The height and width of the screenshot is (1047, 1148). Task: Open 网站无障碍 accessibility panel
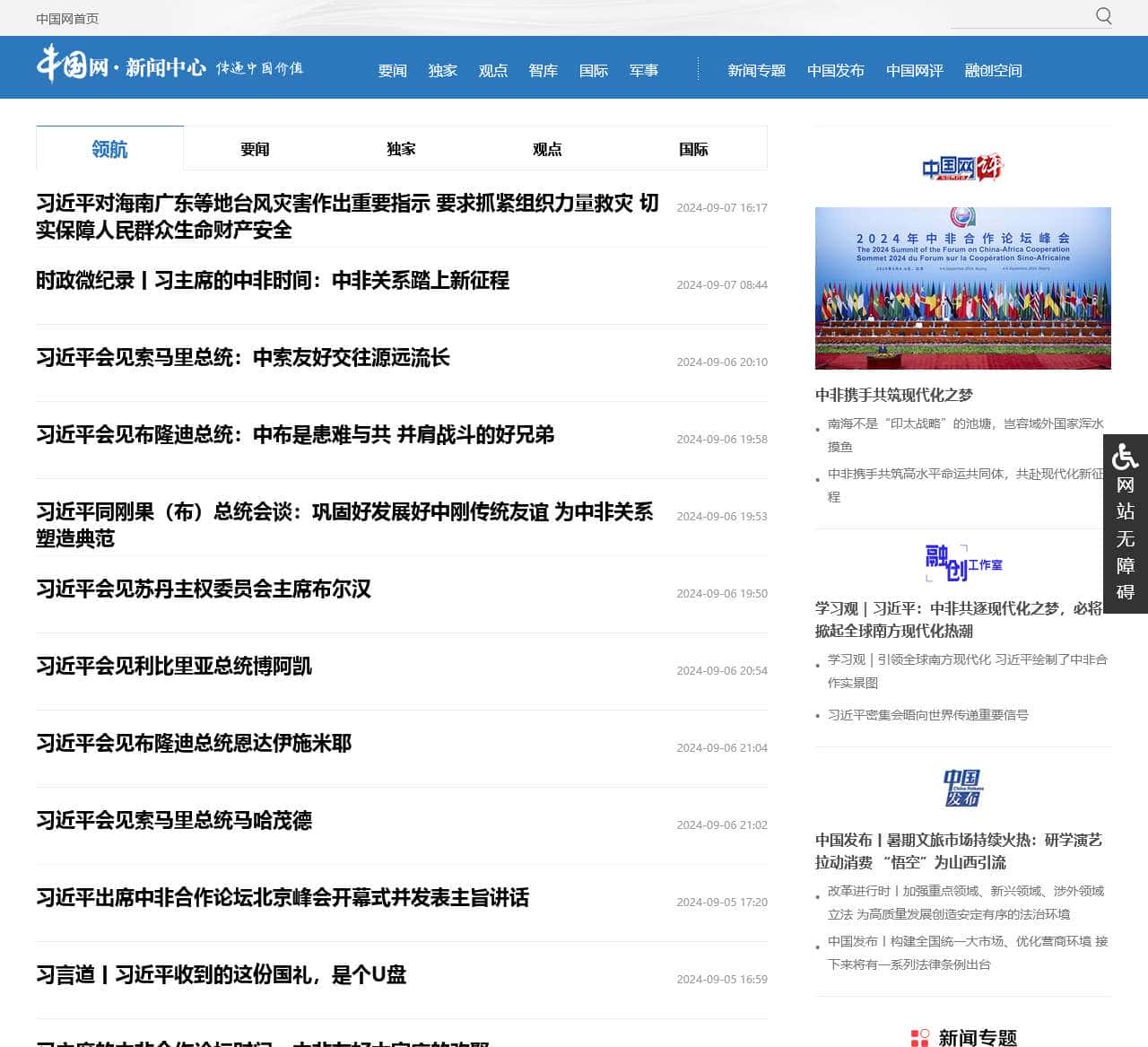coord(1126,524)
